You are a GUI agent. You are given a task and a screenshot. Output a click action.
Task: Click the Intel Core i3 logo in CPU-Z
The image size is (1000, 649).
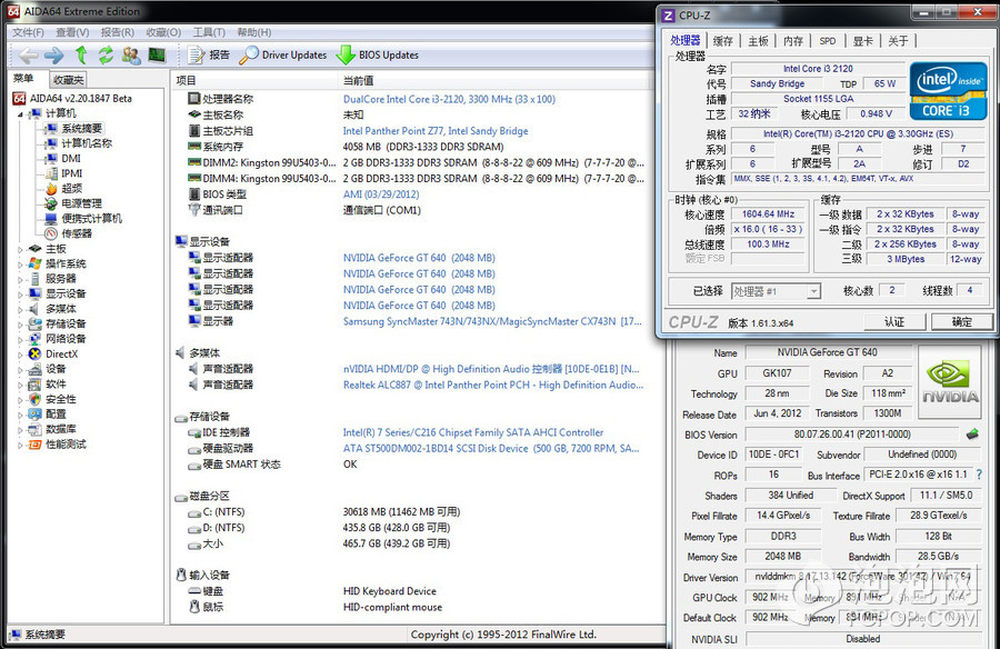tap(948, 91)
